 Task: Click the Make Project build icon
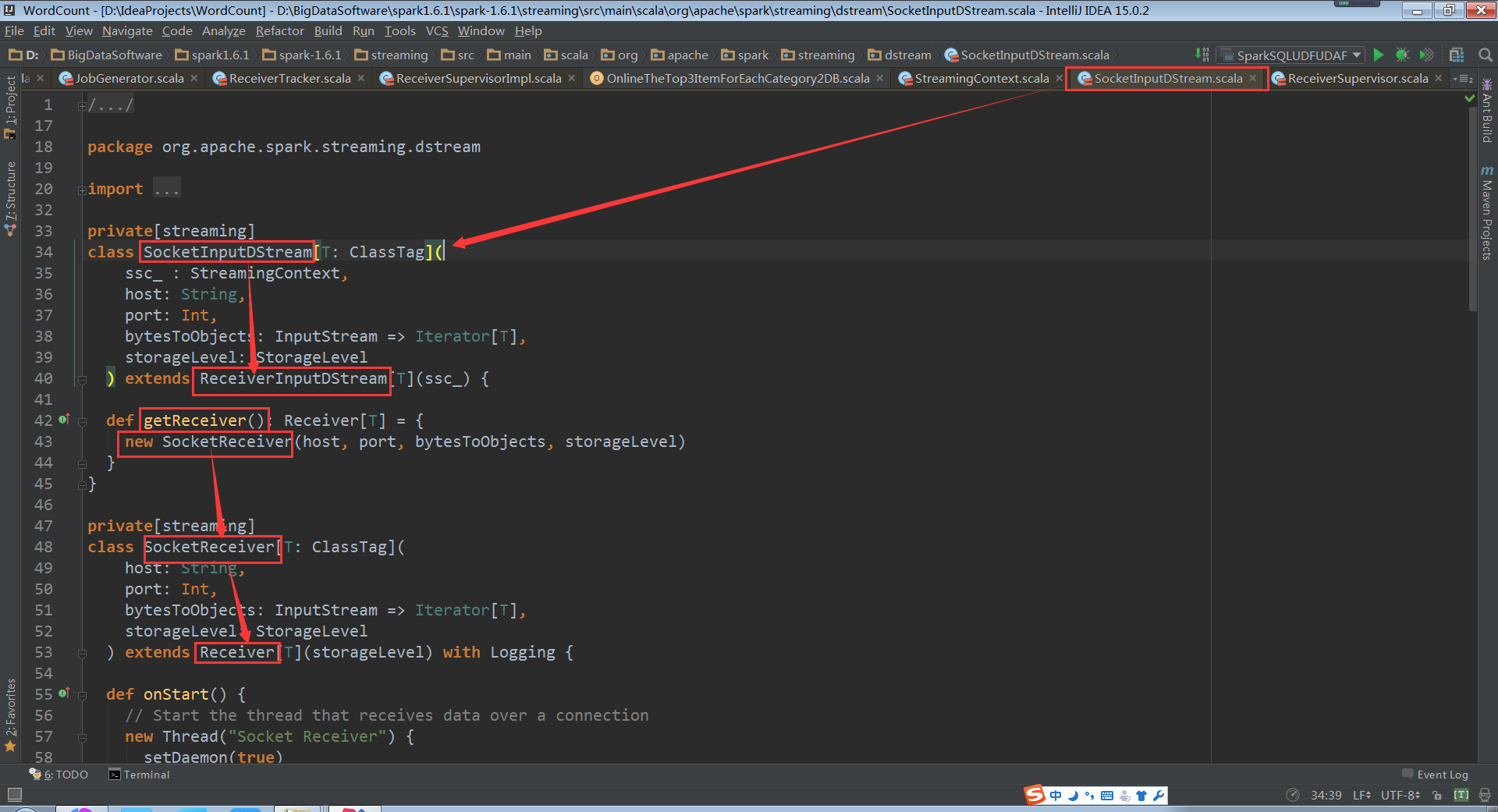click(x=1202, y=55)
